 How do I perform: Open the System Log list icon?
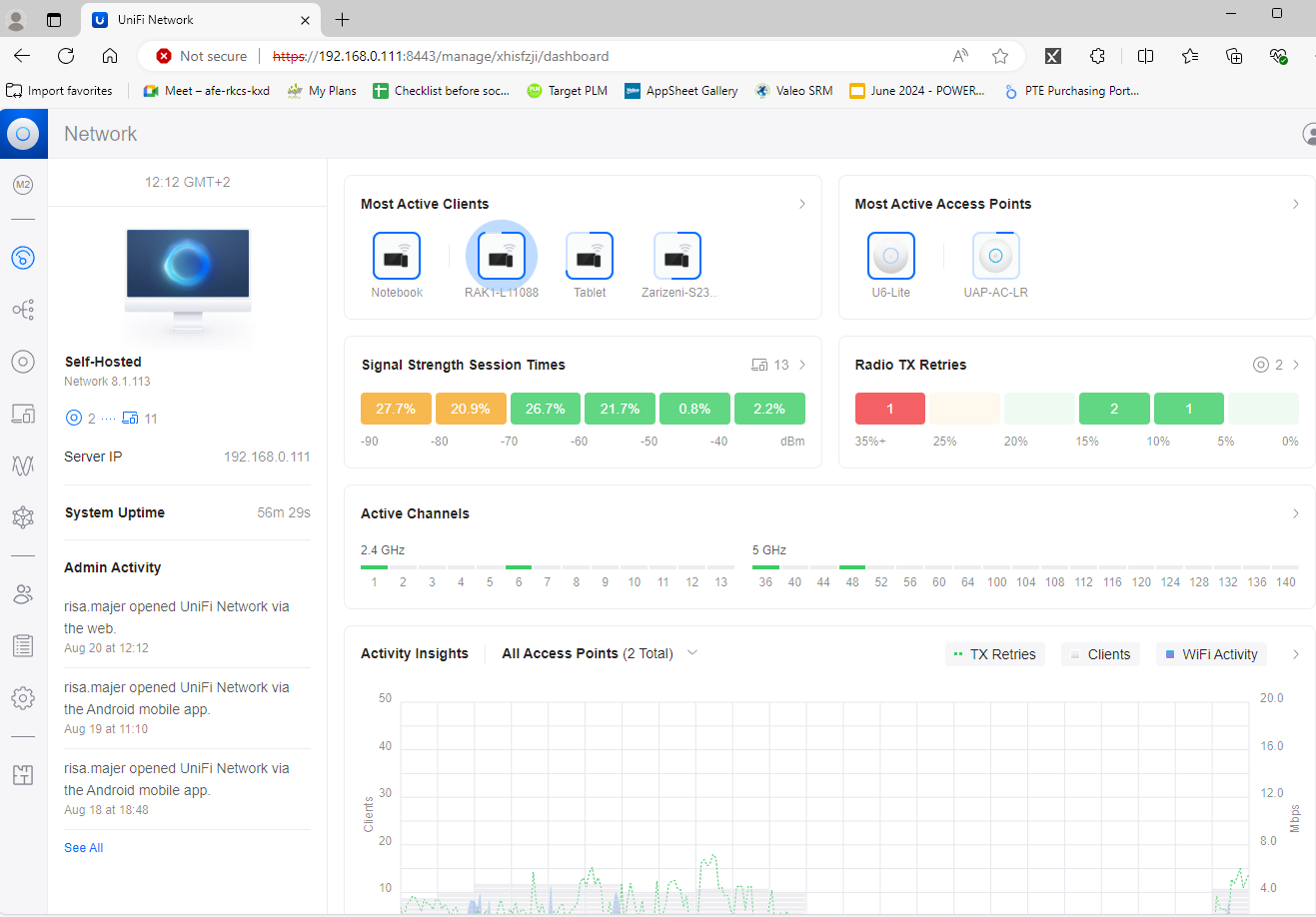pyautogui.click(x=23, y=645)
